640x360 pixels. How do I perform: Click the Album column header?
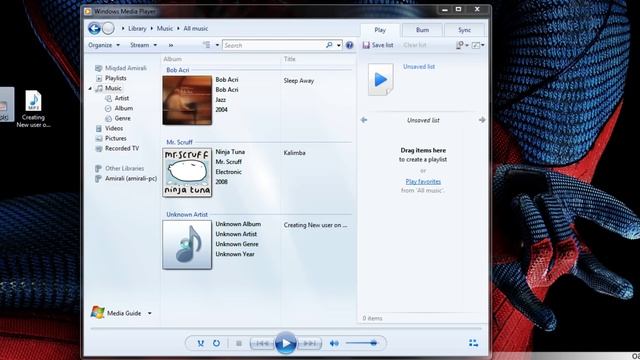(x=173, y=59)
